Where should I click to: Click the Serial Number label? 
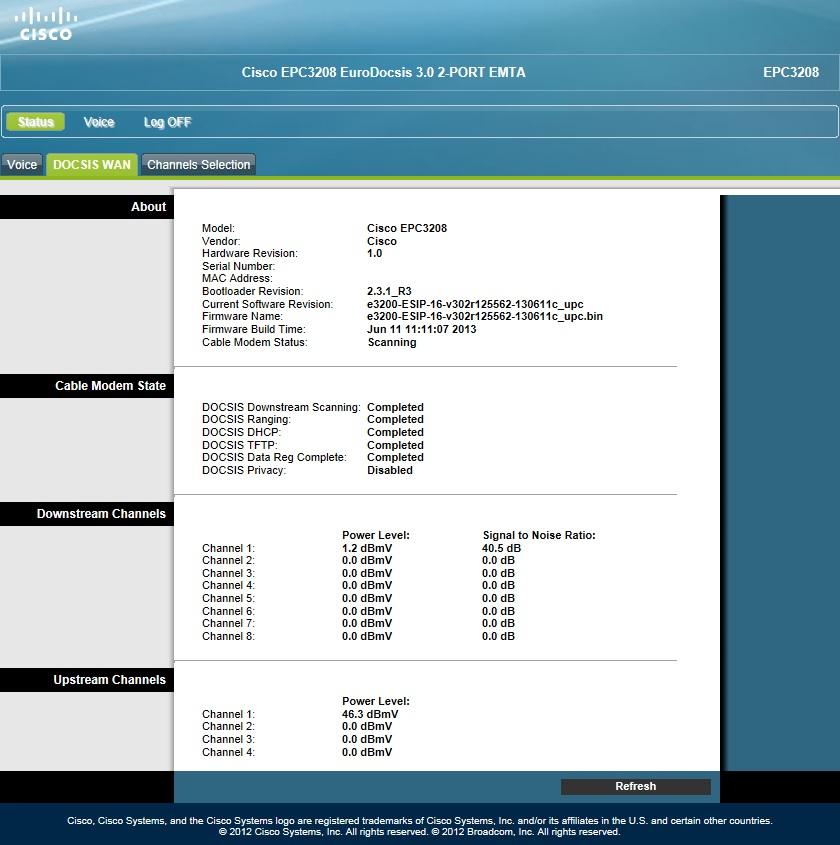238,266
